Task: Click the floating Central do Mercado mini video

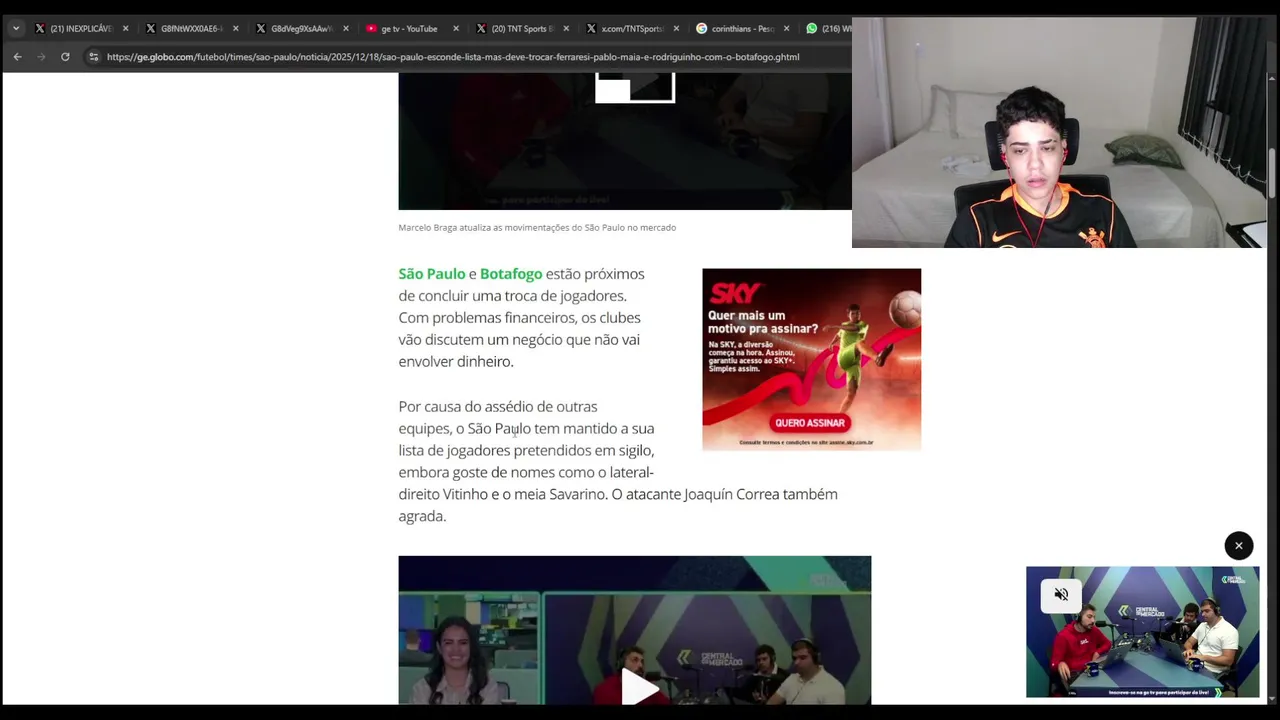Action: [x=1142, y=632]
